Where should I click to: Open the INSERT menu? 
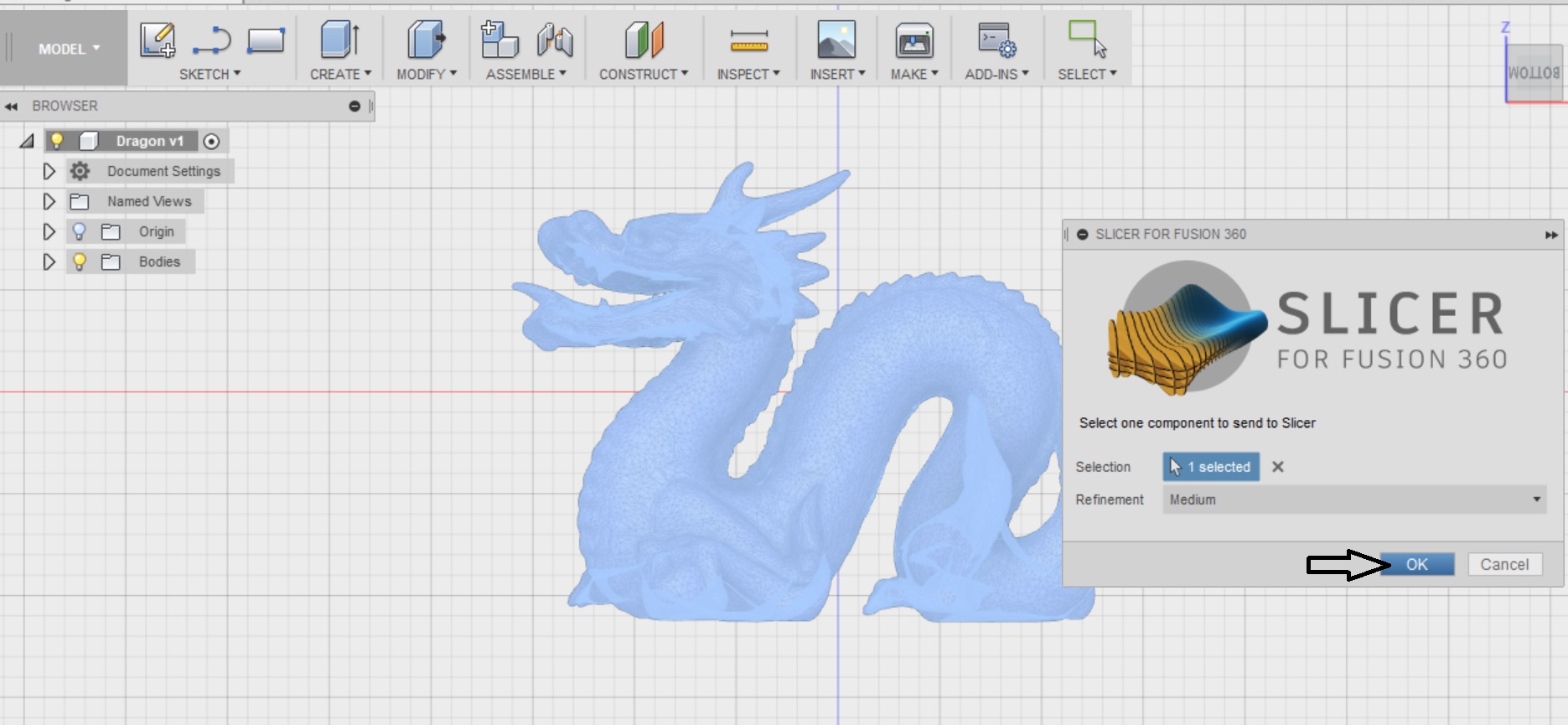(x=837, y=74)
